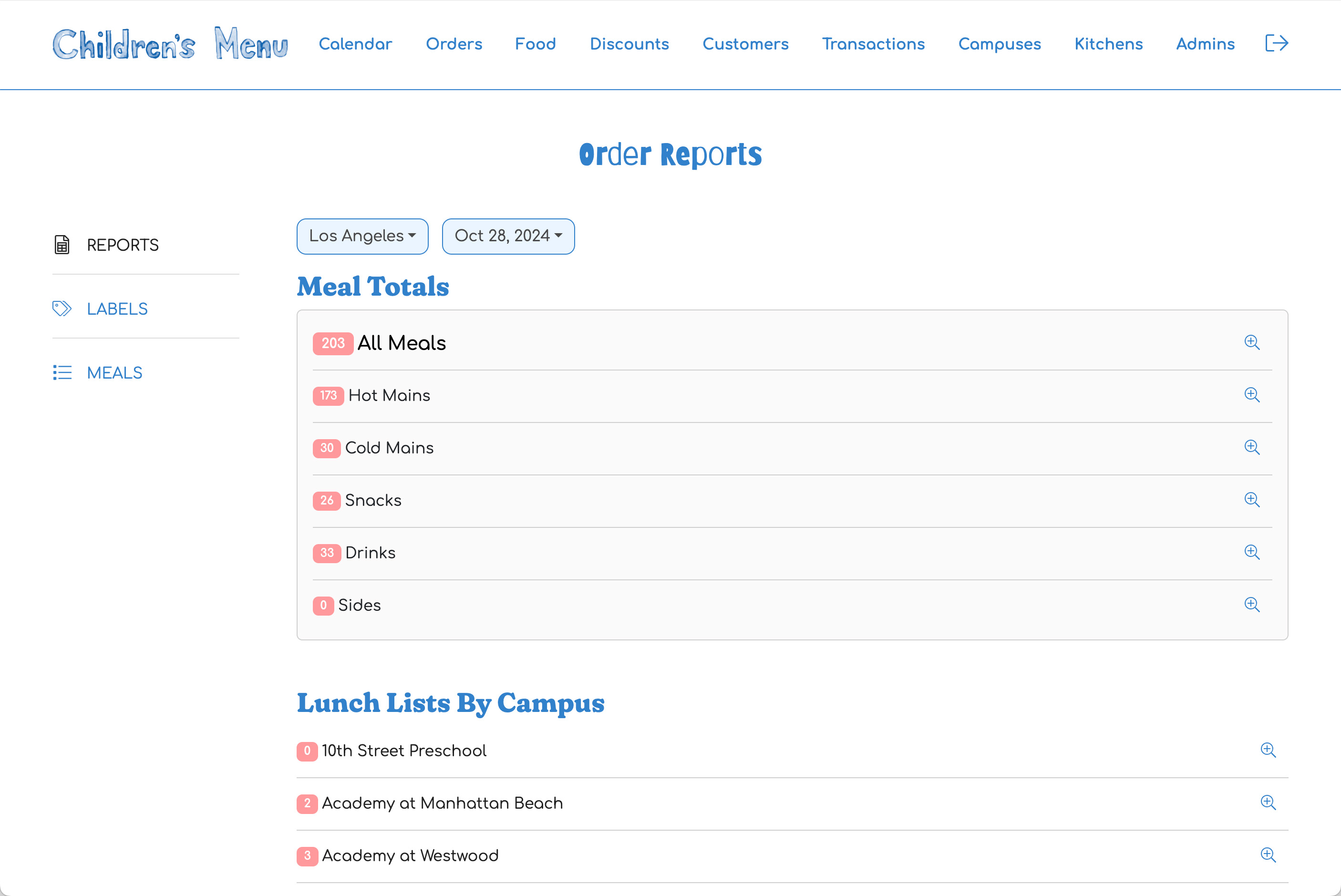1341x896 pixels.
Task: Open magnifier for Hot Mains row
Action: tap(1252, 395)
